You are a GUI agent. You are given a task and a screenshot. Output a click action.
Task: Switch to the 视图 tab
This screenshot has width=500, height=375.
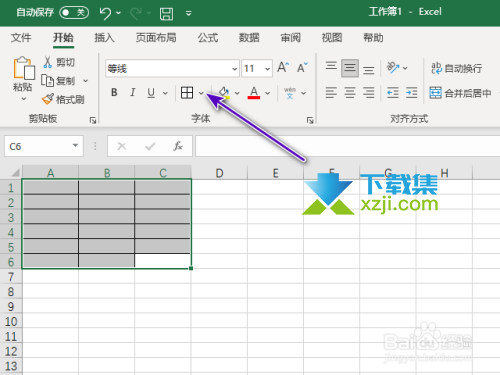pos(332,38)
